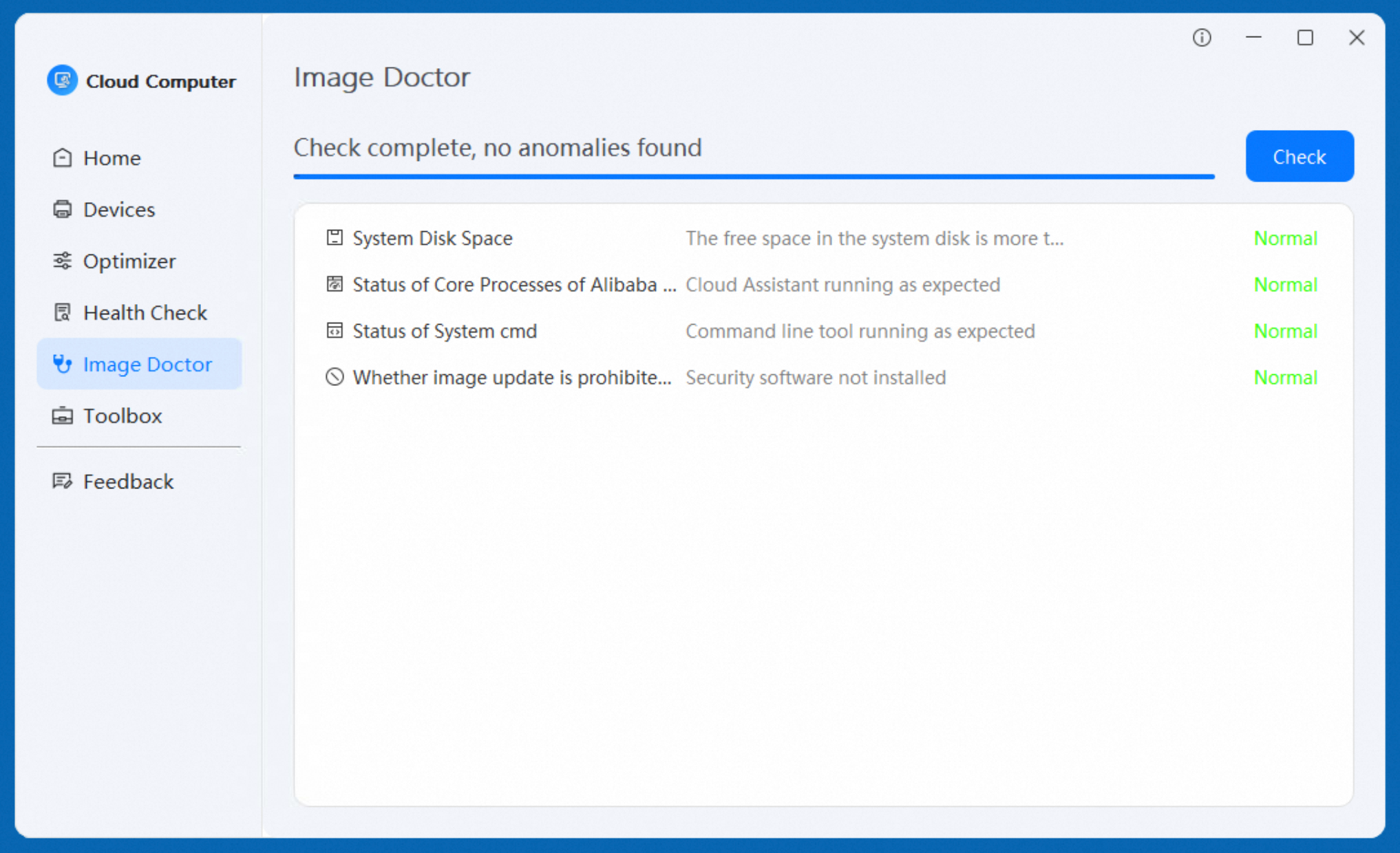Open the Toolbox section
The image size is (1400, 853).
(x=122, y=415)
